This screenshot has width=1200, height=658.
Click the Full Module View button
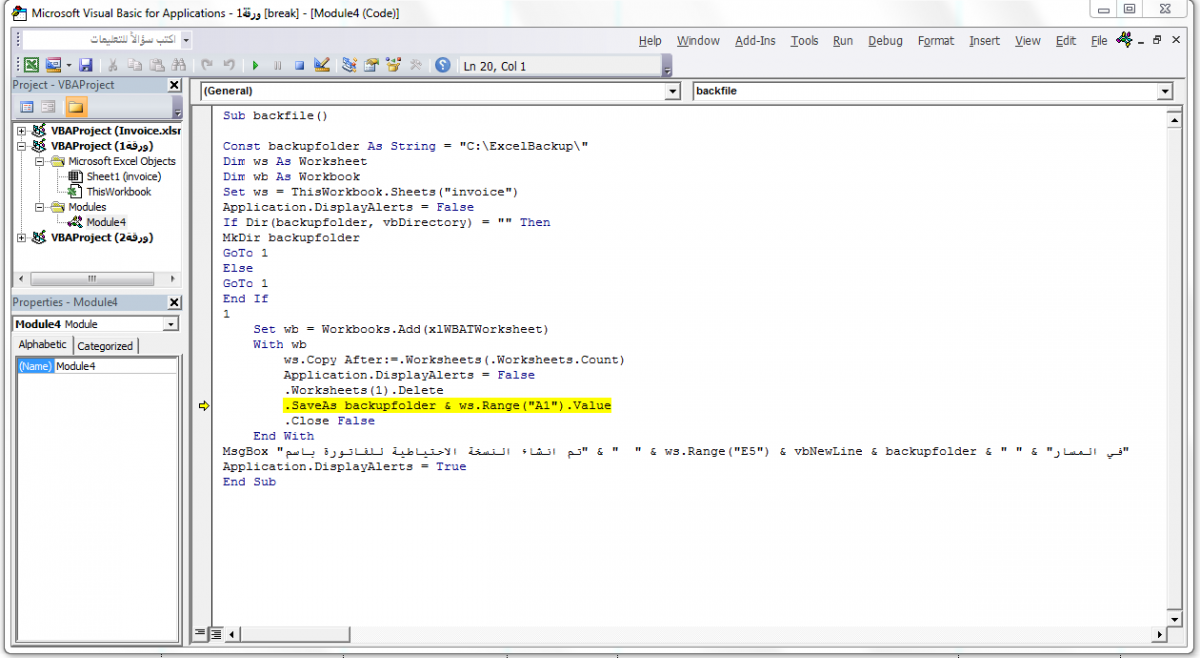215,633
